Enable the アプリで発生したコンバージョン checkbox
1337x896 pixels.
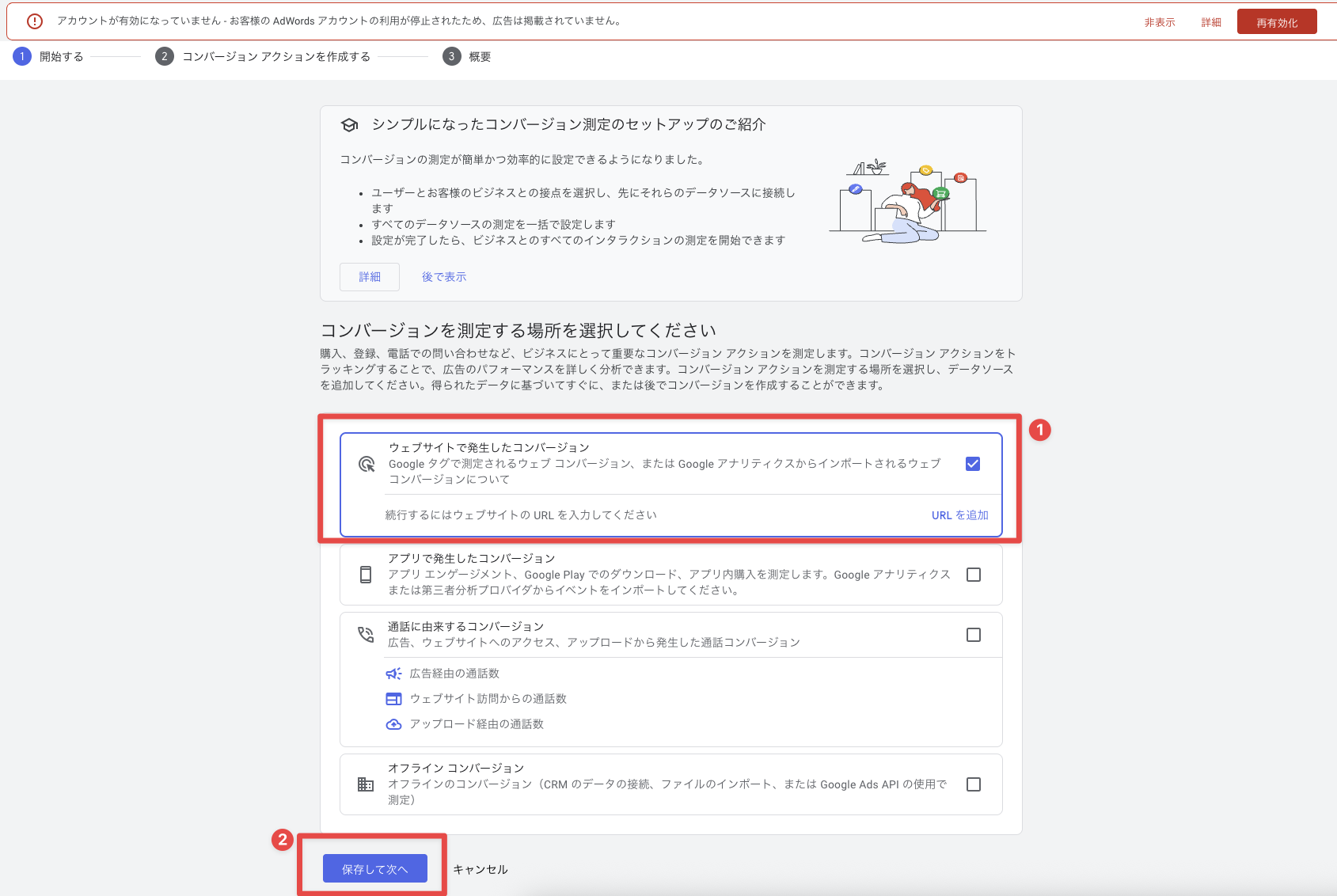tap(974, 575)
